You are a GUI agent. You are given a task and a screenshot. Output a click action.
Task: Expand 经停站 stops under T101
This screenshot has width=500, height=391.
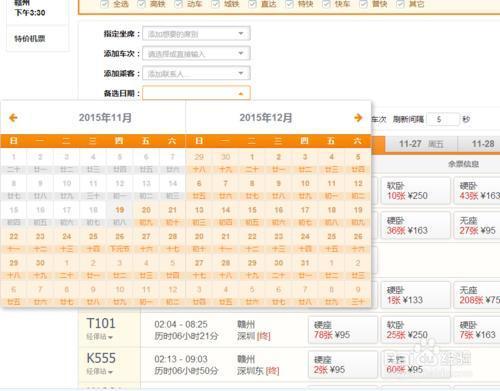(x=100, y=337)
